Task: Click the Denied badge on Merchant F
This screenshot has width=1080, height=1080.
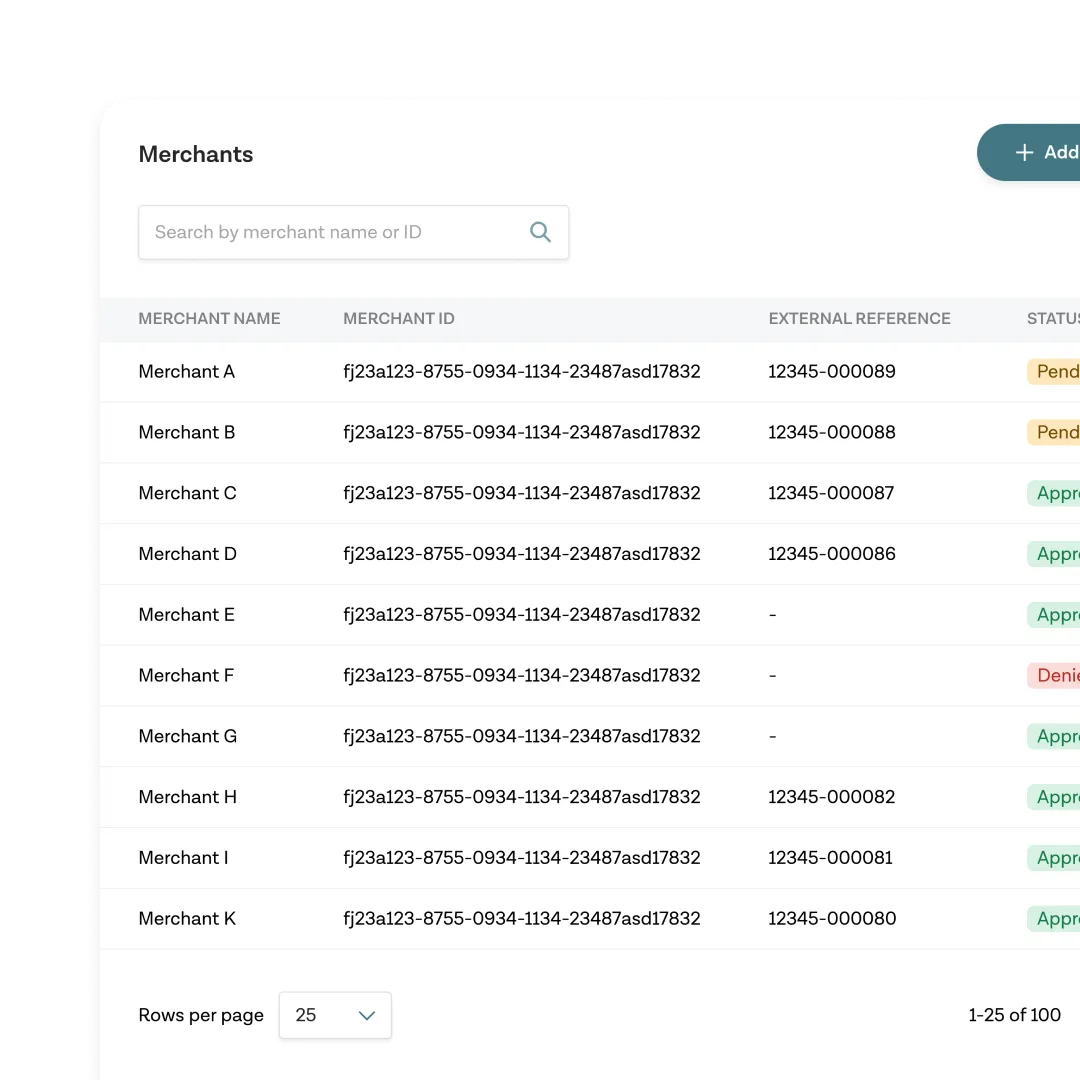Action: [x=1054, y=676]
